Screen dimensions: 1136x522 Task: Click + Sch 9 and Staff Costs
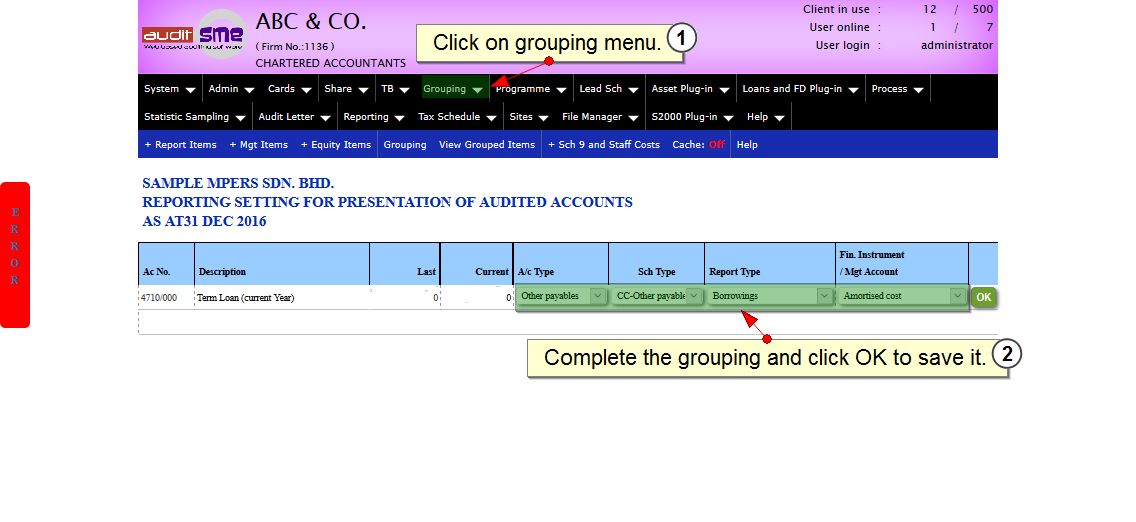(x=603, y=145)
